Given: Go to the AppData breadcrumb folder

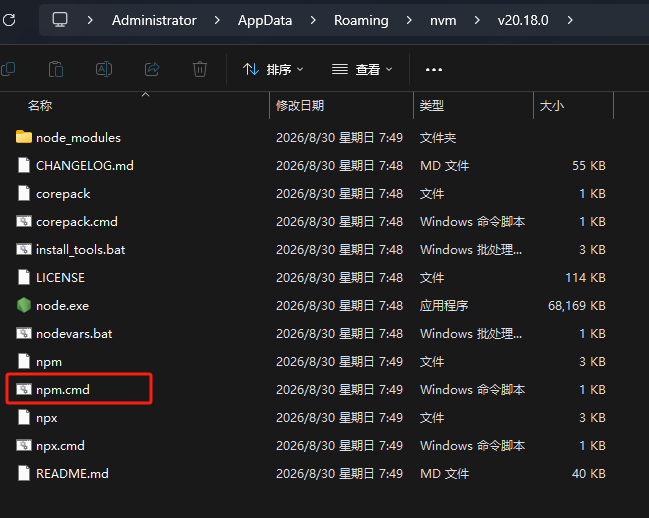Looking at the screenshot, I should click(x=265, y=20).
